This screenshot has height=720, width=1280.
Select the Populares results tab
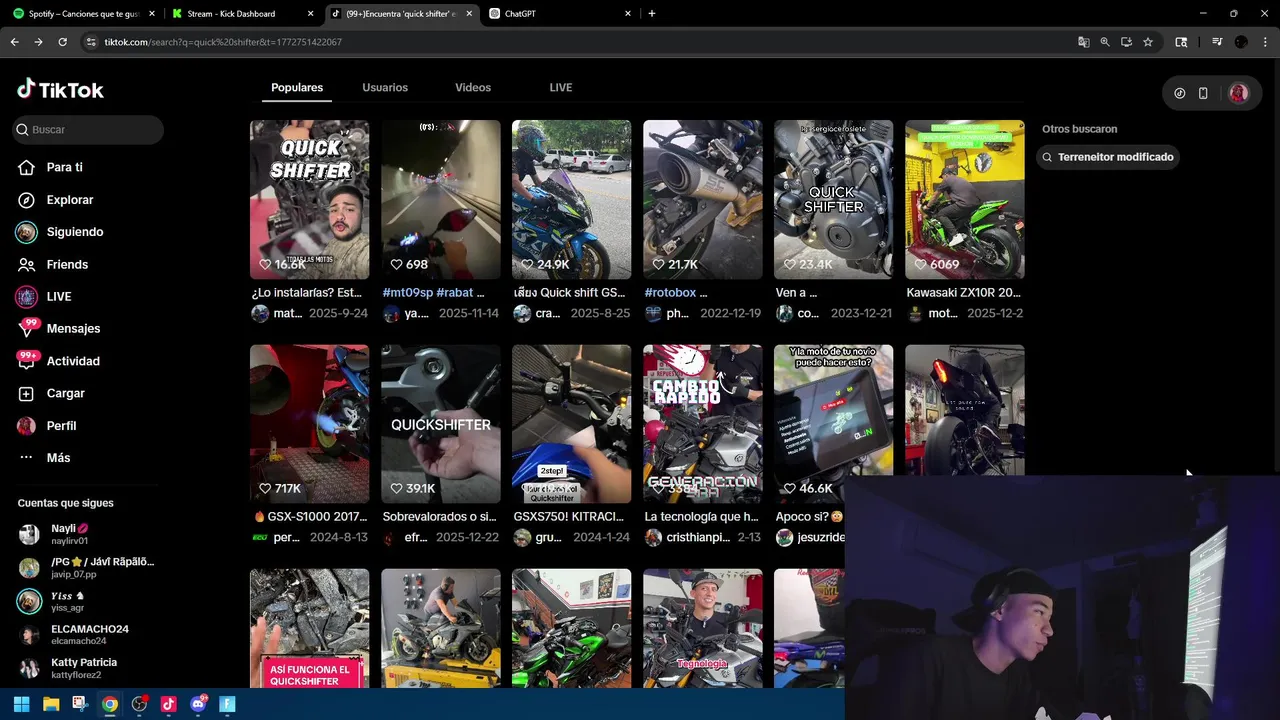(x=297, y=88)
